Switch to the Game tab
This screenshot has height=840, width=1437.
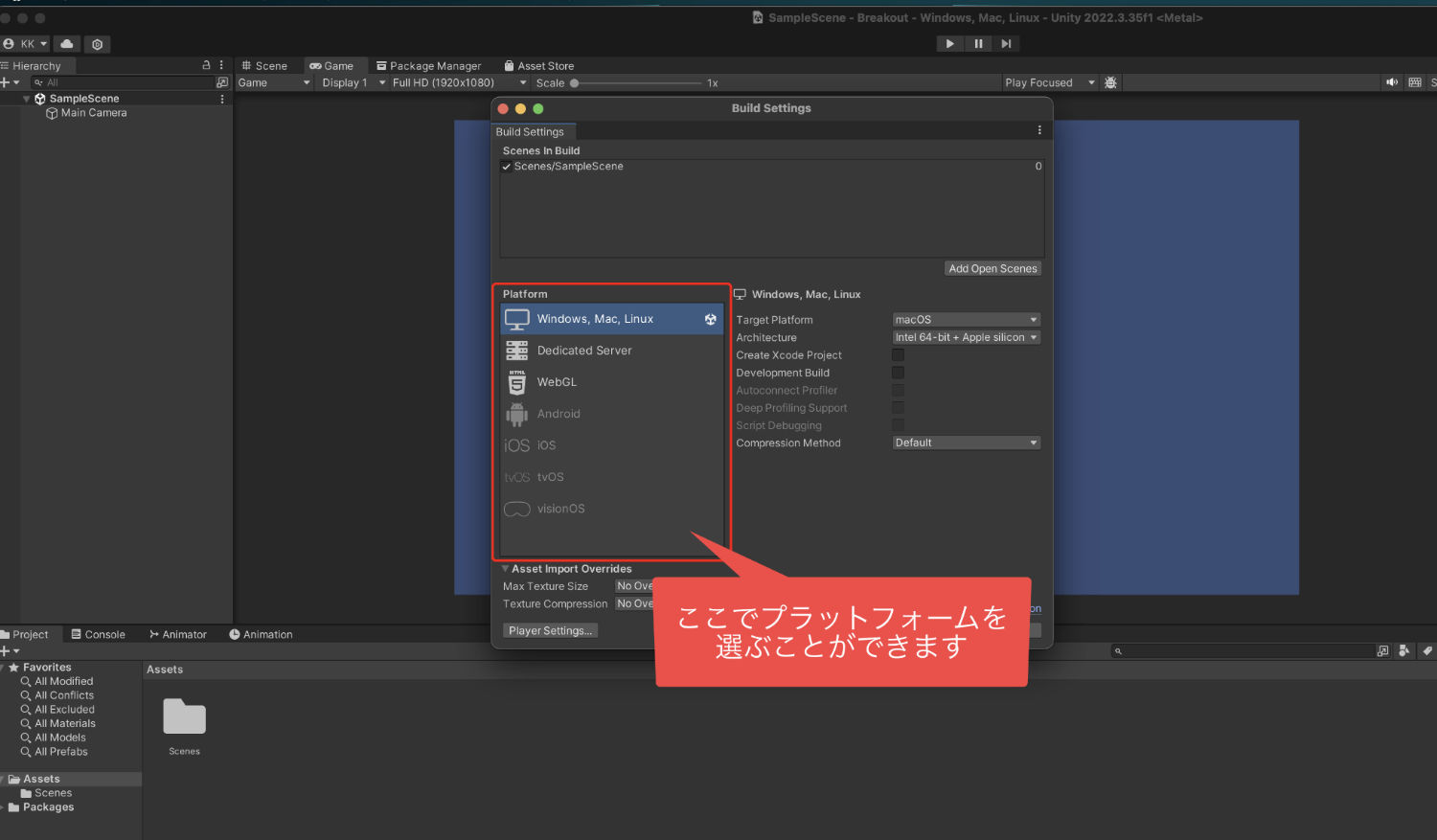click(x=331, y=66)
